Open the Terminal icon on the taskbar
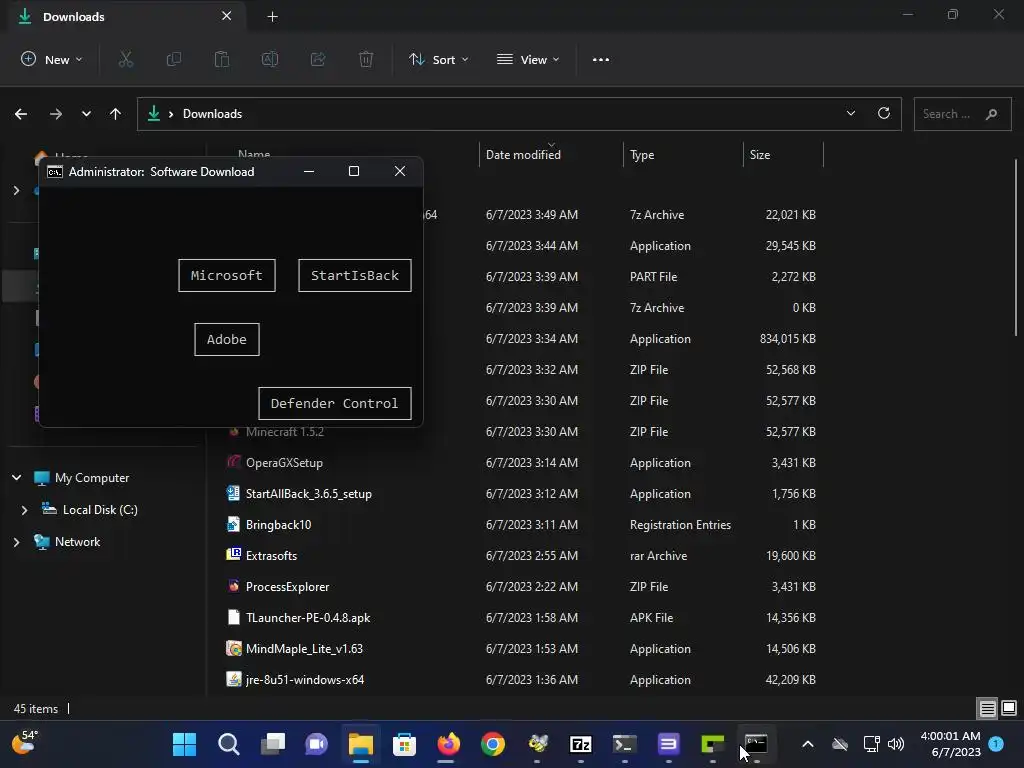The image size is (1024, 768). 624,744
